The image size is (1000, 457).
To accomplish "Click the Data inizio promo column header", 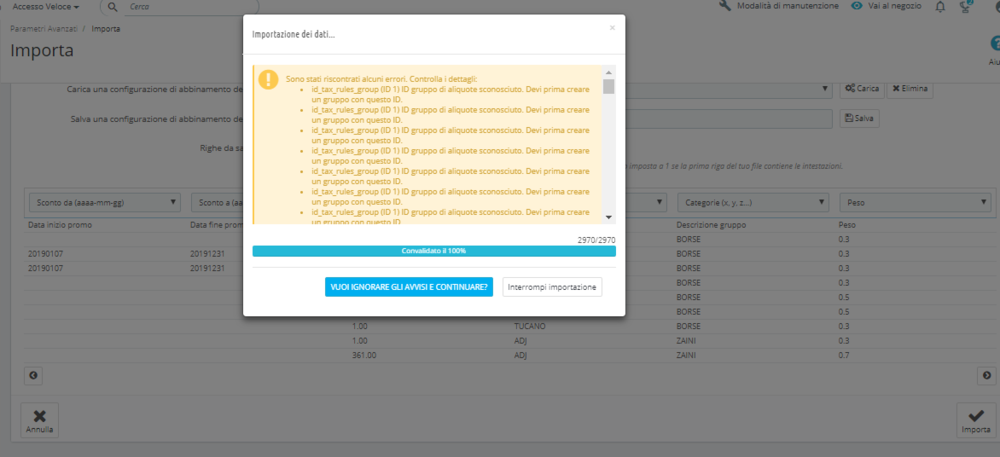I will 61,225.
